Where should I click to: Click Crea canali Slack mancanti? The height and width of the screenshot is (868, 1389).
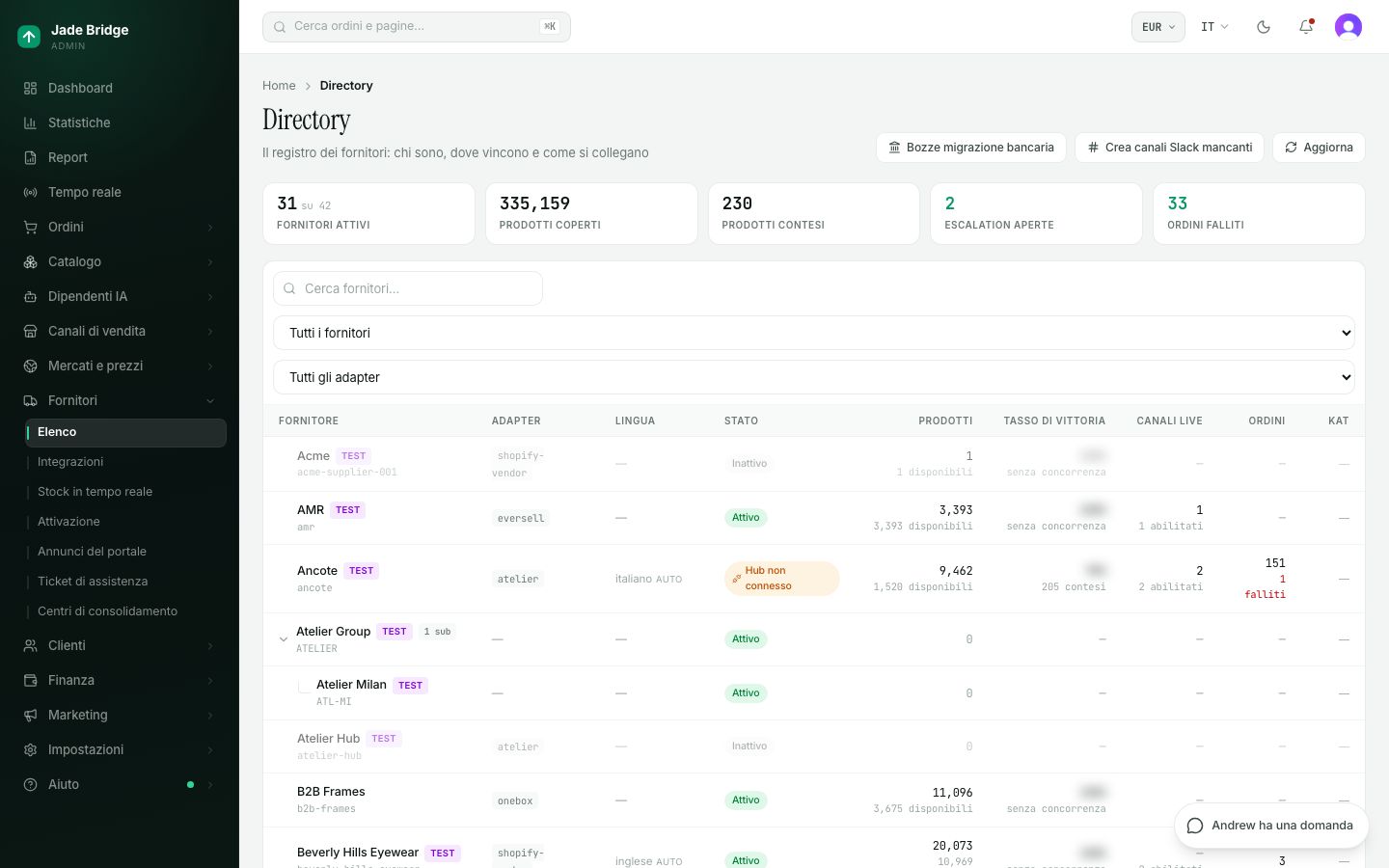pos(1169,148)
